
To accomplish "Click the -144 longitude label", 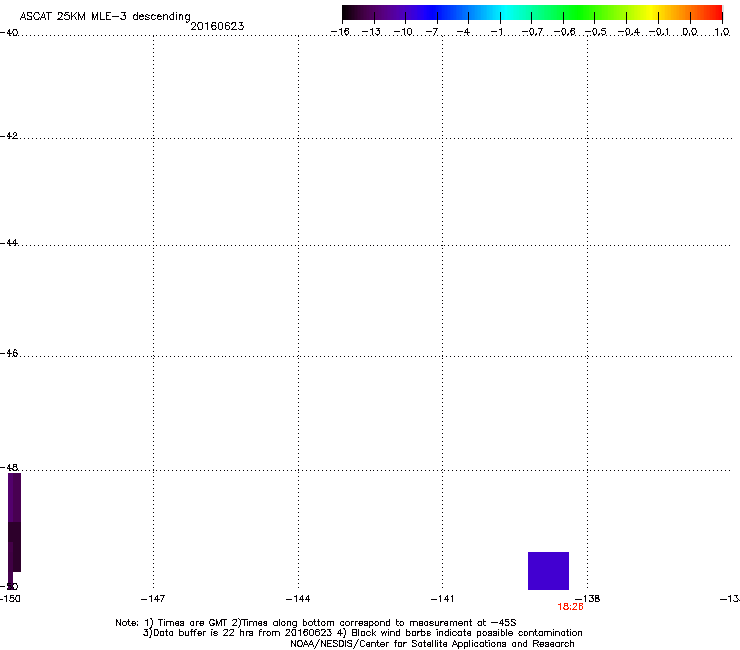I will coord(298,599).
